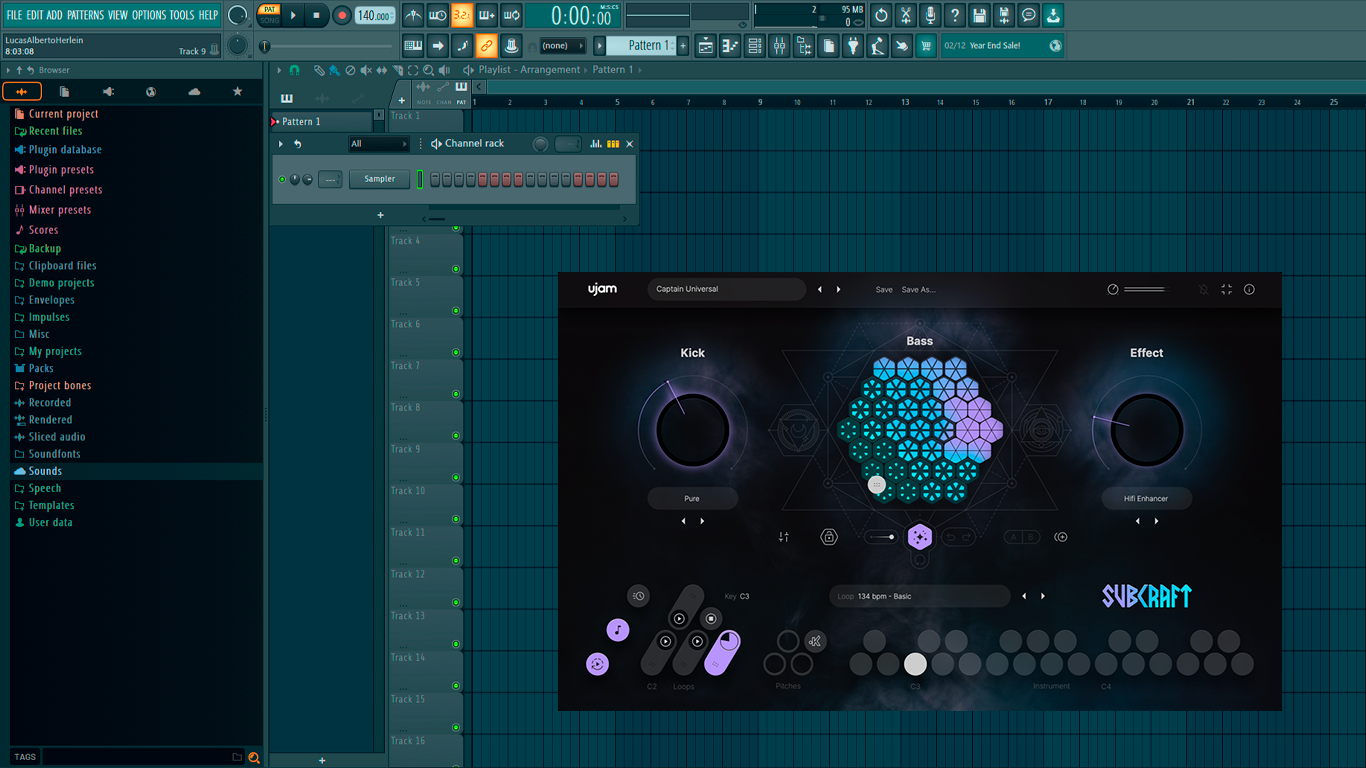Toggle the metronome icon
Image resolution: width=1366 pixels, height=768 pixels.
[413, 16]
